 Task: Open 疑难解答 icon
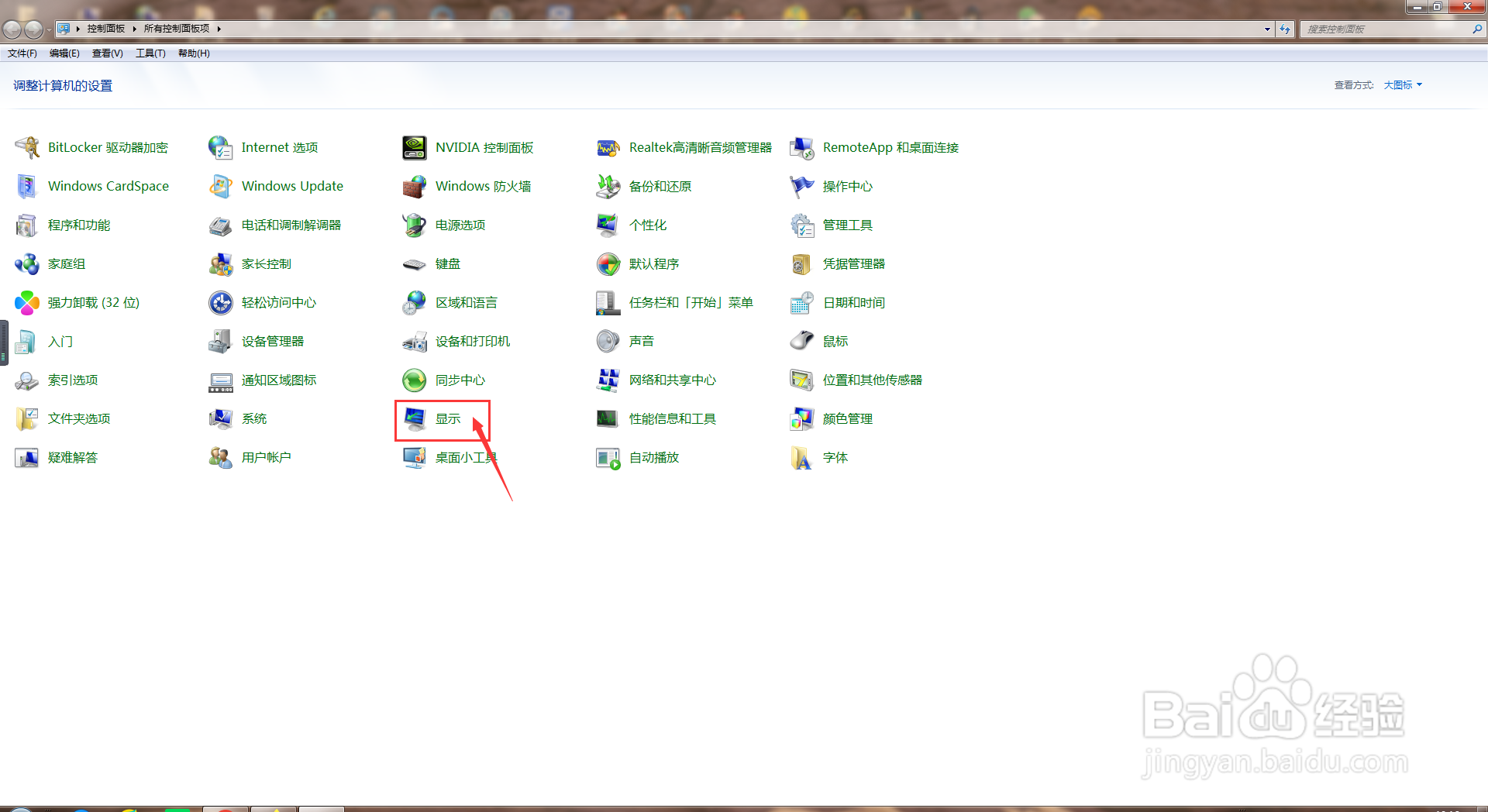27,457
